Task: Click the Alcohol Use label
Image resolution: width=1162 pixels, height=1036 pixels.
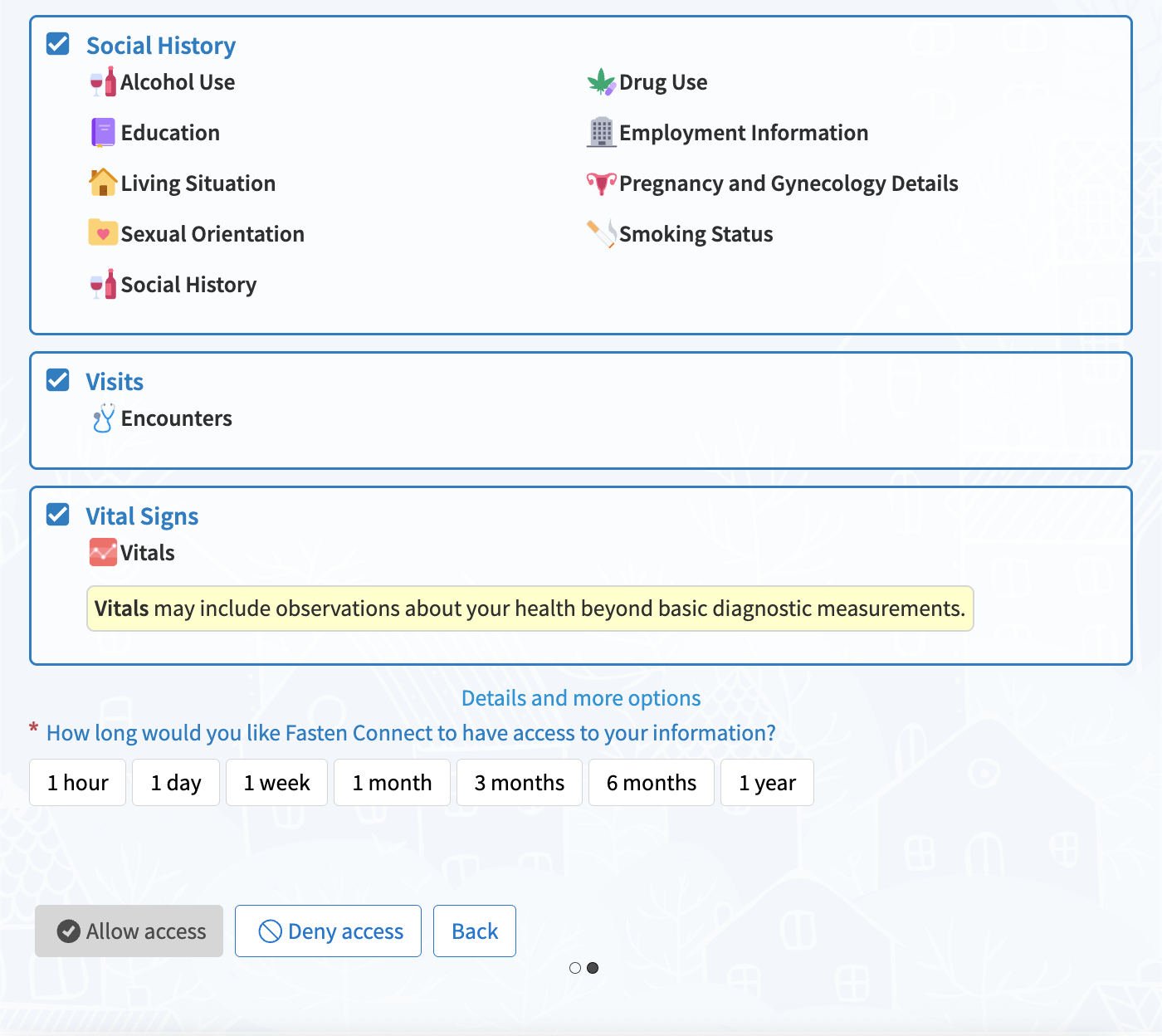Action: tap(178, 82)
